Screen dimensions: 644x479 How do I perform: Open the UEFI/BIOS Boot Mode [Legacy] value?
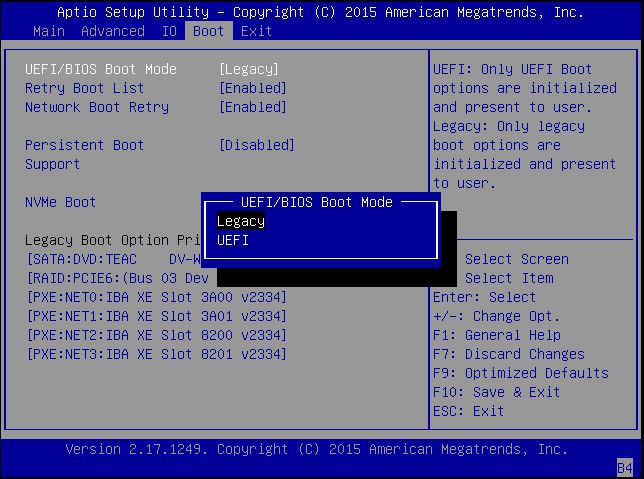(x=249, y=69)
